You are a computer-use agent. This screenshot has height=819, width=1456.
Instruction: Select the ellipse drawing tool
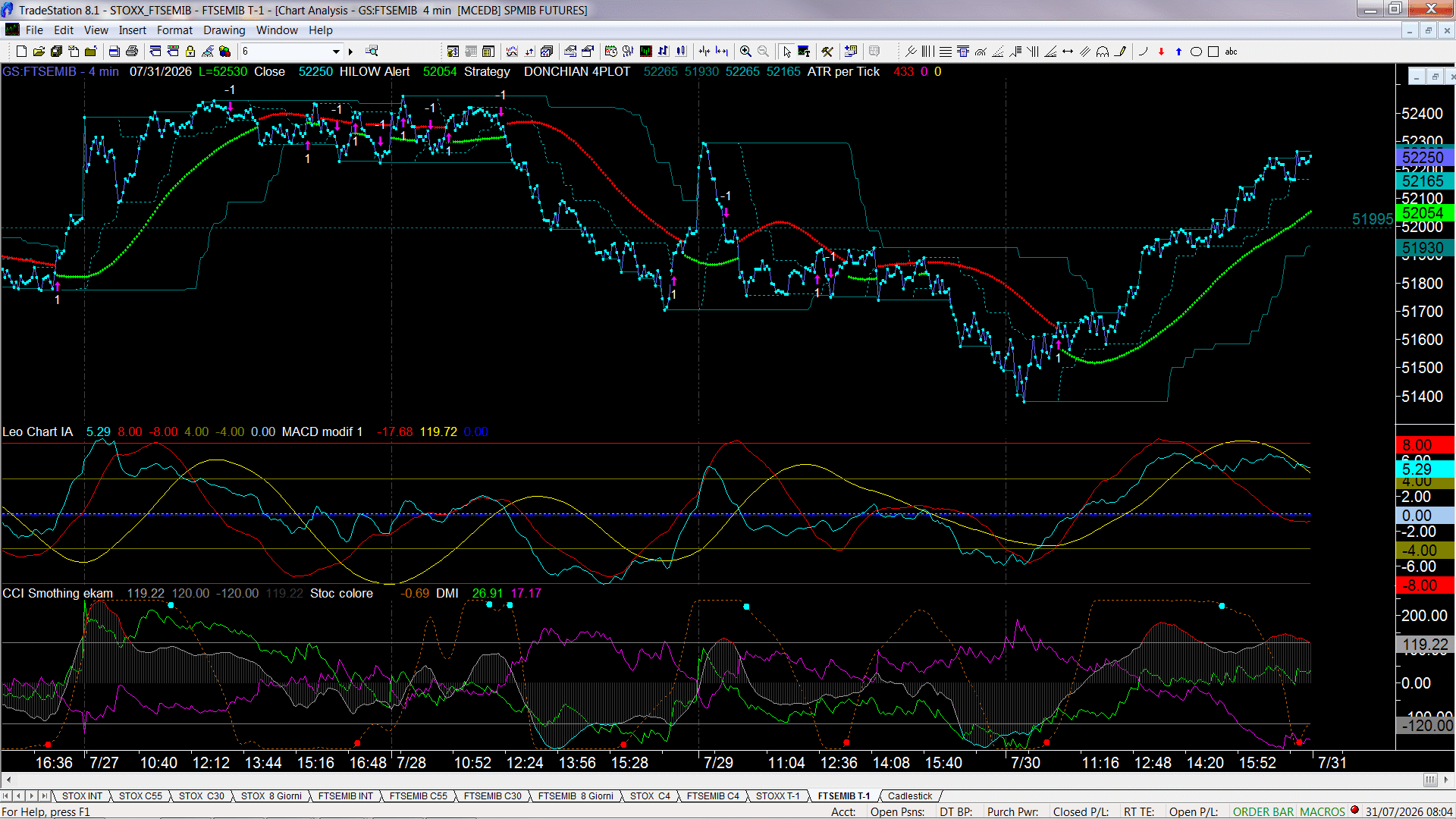click(x=1196, y=52)
